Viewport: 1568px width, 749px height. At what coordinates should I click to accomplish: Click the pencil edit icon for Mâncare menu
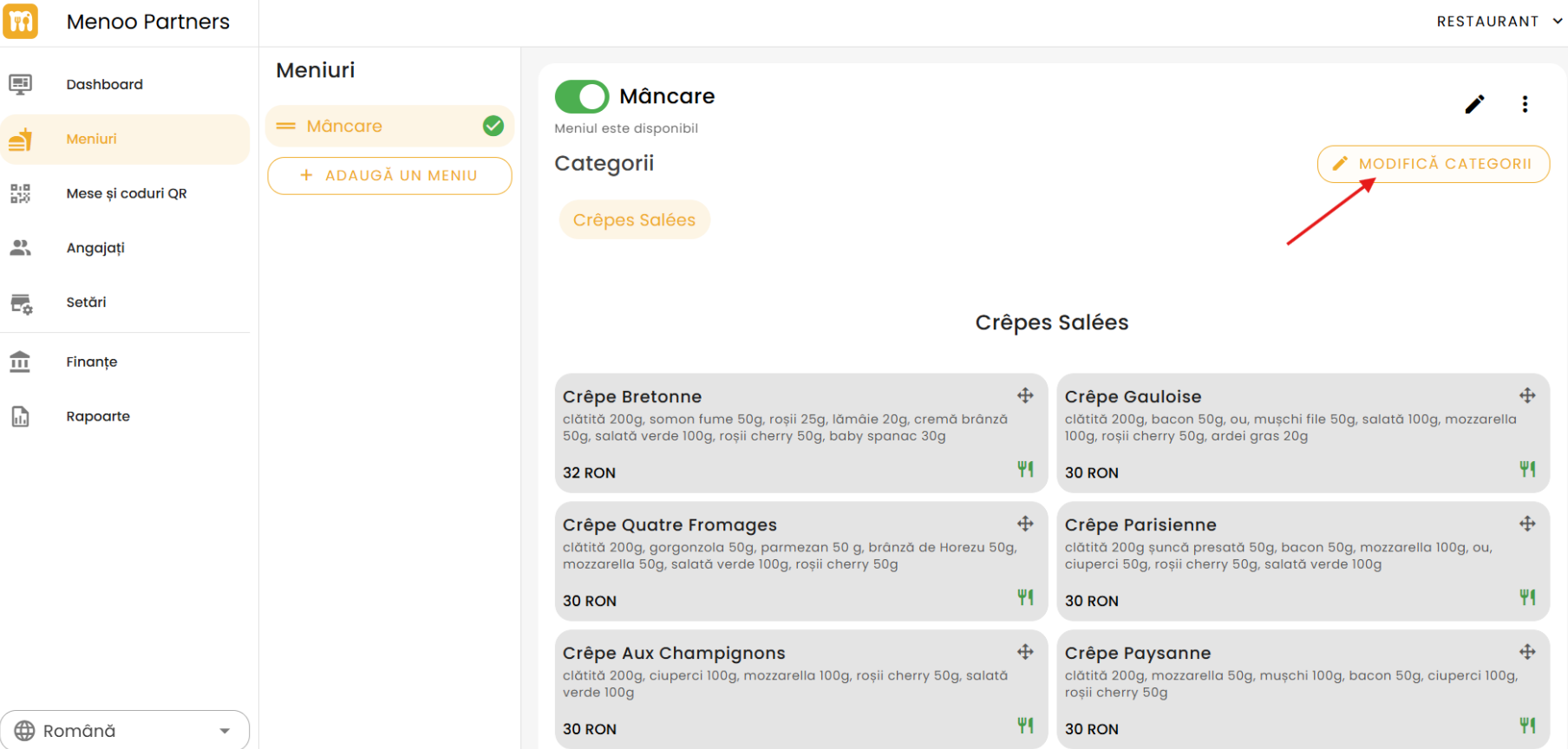click(x=1474, y=105)
